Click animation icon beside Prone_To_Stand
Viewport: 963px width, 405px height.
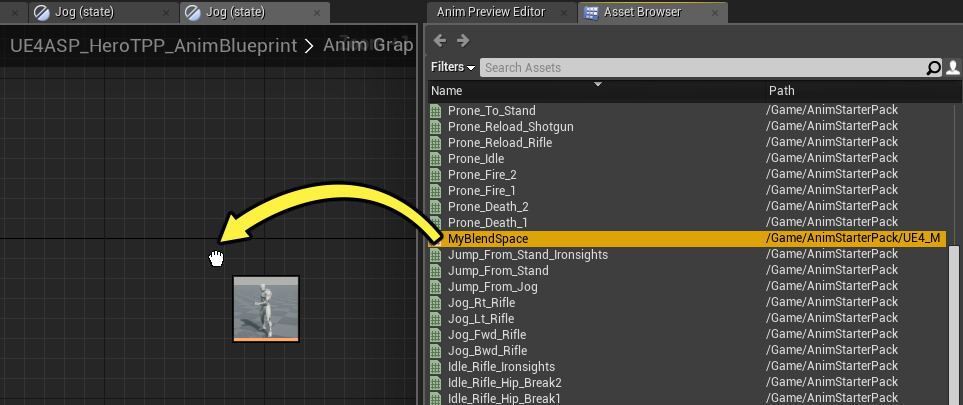[436, 111]
